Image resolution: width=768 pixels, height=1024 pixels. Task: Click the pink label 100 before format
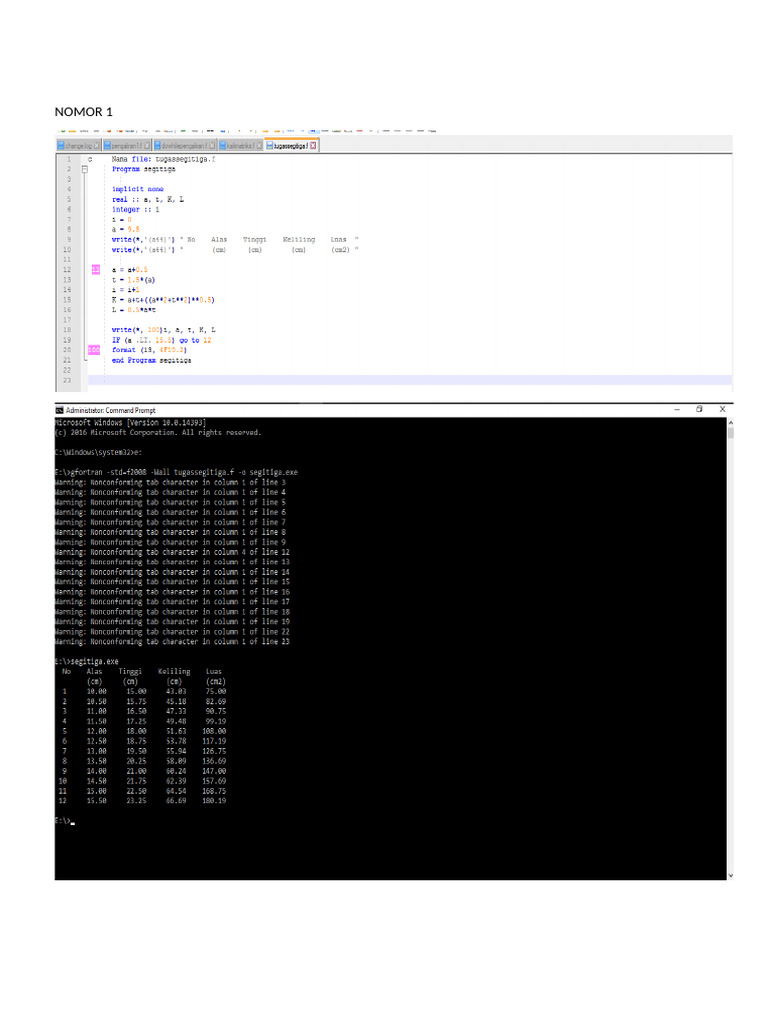(x=94, y=350)
